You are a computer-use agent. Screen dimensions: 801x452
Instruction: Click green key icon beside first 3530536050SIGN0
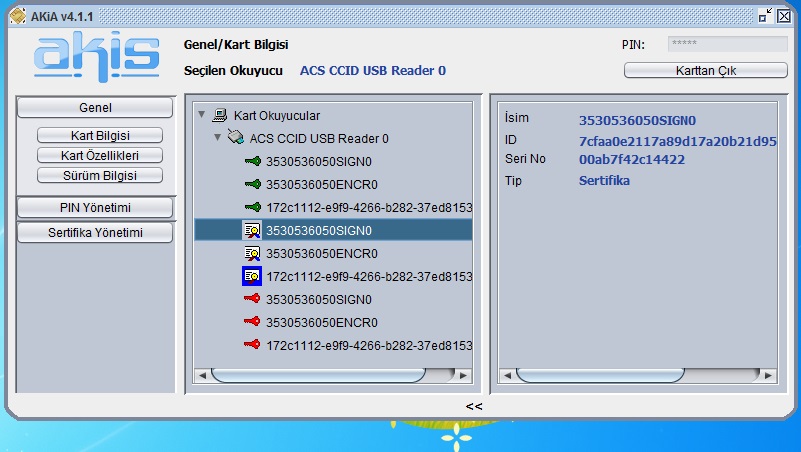(252, 161)
